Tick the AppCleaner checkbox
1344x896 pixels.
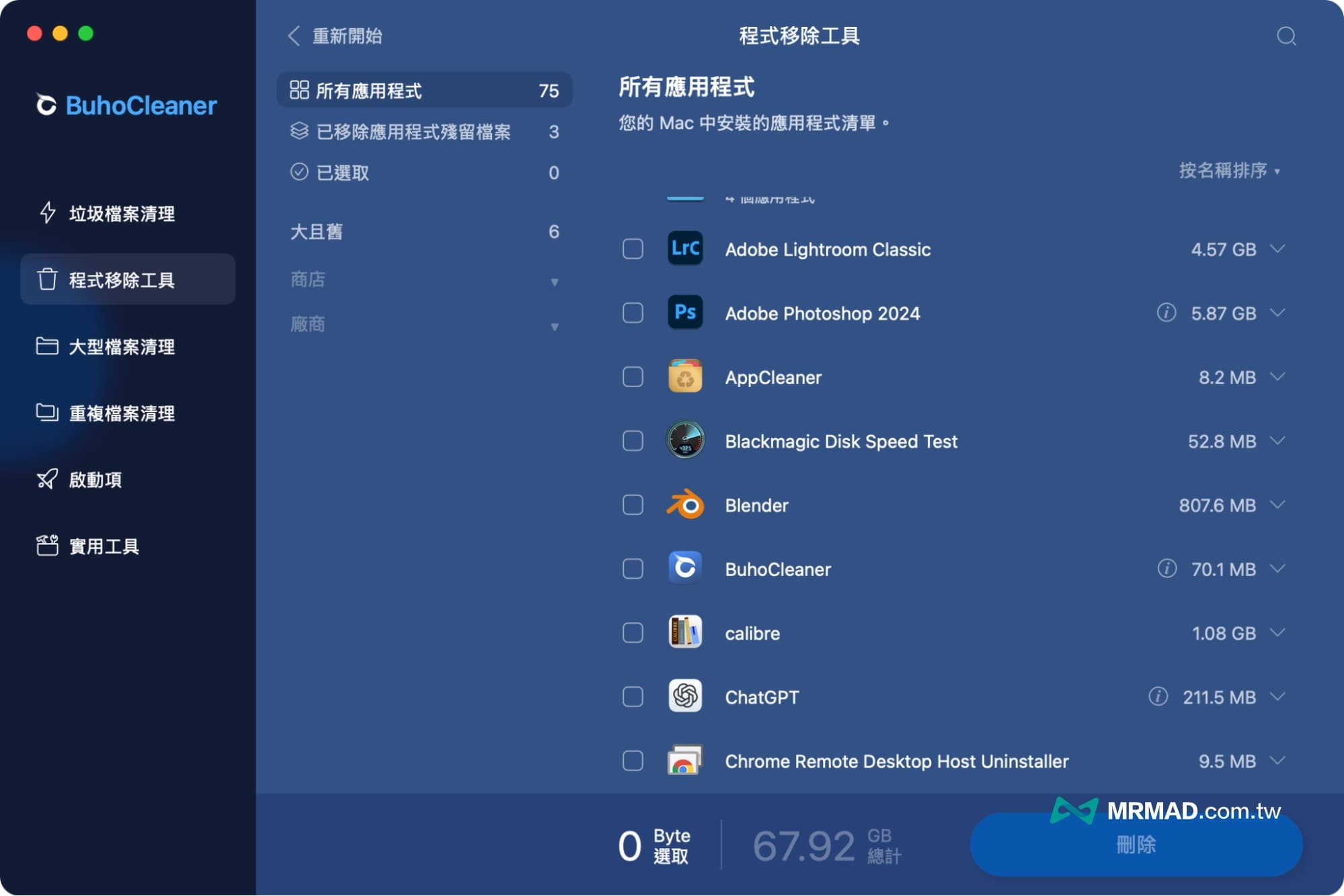point(632,377)
